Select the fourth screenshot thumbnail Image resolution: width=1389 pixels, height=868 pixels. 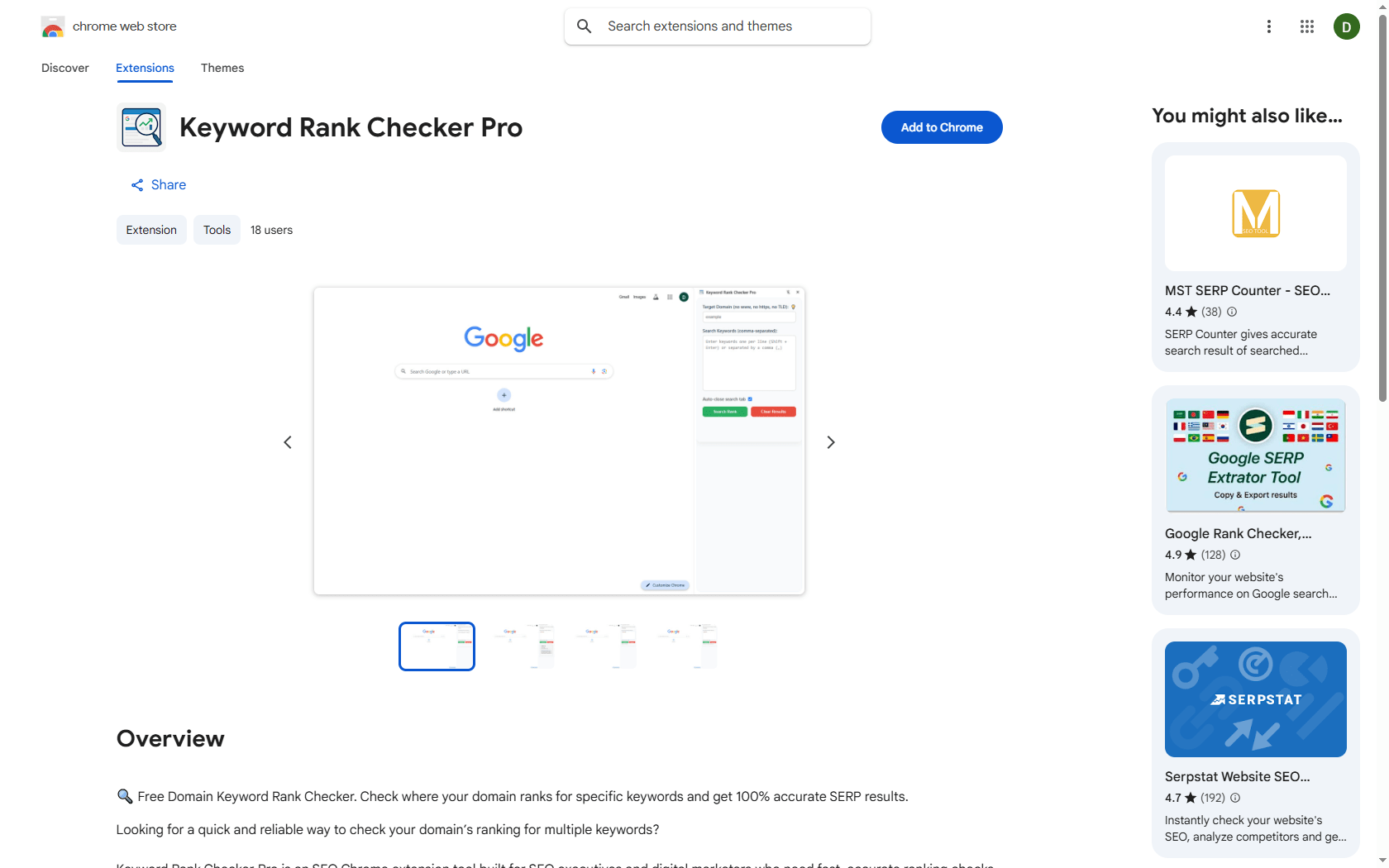tap(688, 646)
